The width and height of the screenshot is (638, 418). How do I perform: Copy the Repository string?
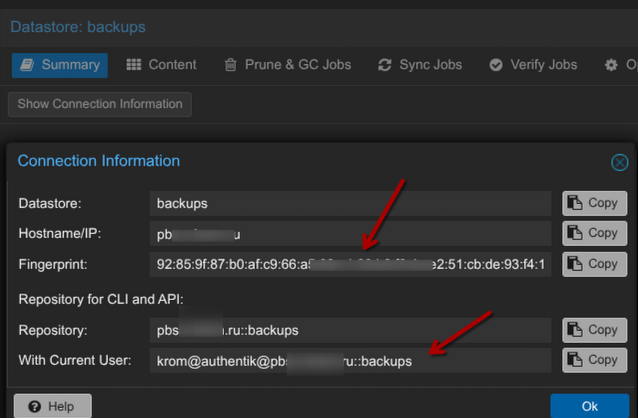tap(592, 330)
